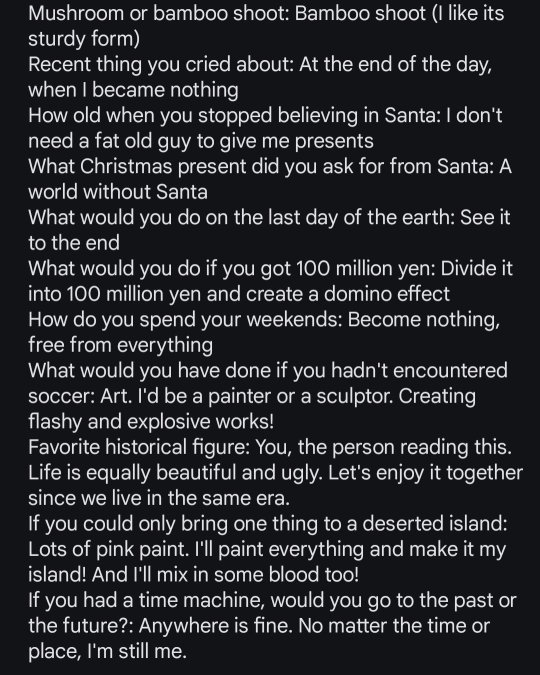
Task: Tap the 'world without Santa' answer
Action: [x=118, y=192]
